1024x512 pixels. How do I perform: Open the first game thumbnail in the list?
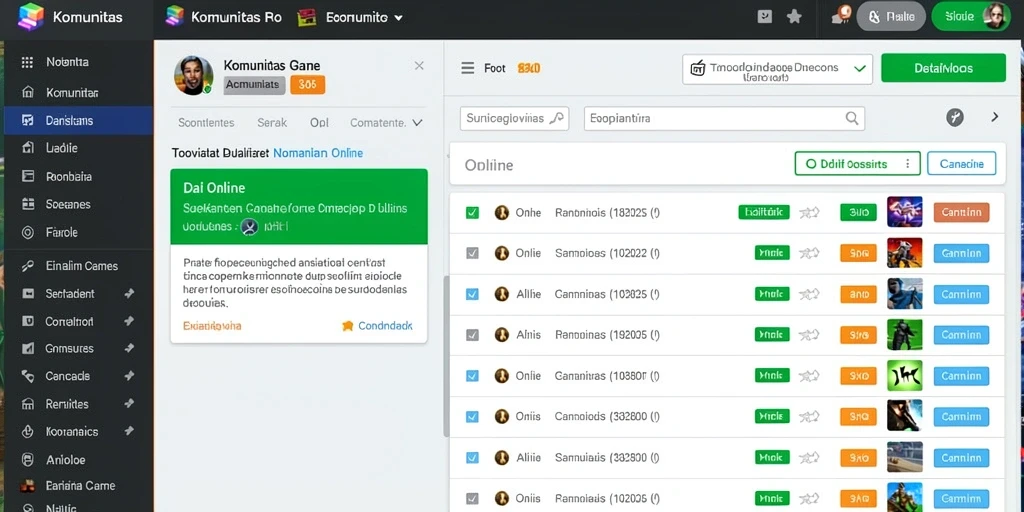pyautogui.click(x=904, y=212)
